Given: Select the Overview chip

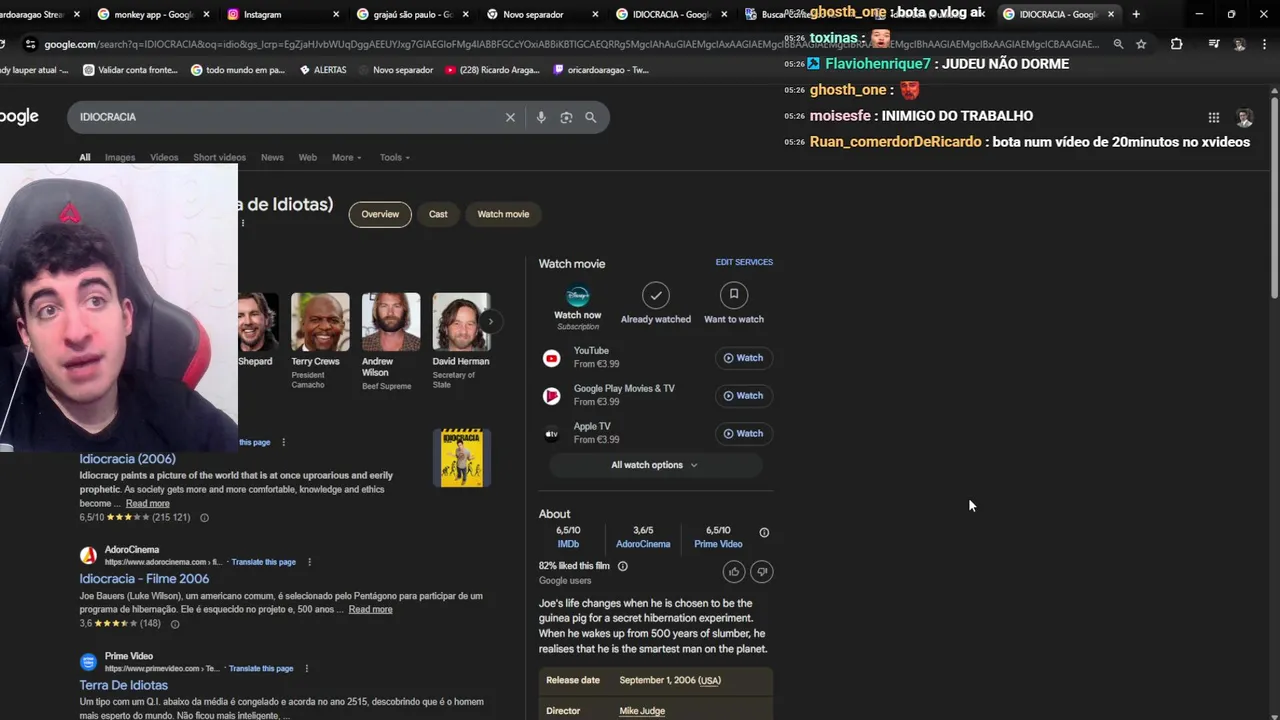Looking at the screenshot, I should [x=380, y=214].
